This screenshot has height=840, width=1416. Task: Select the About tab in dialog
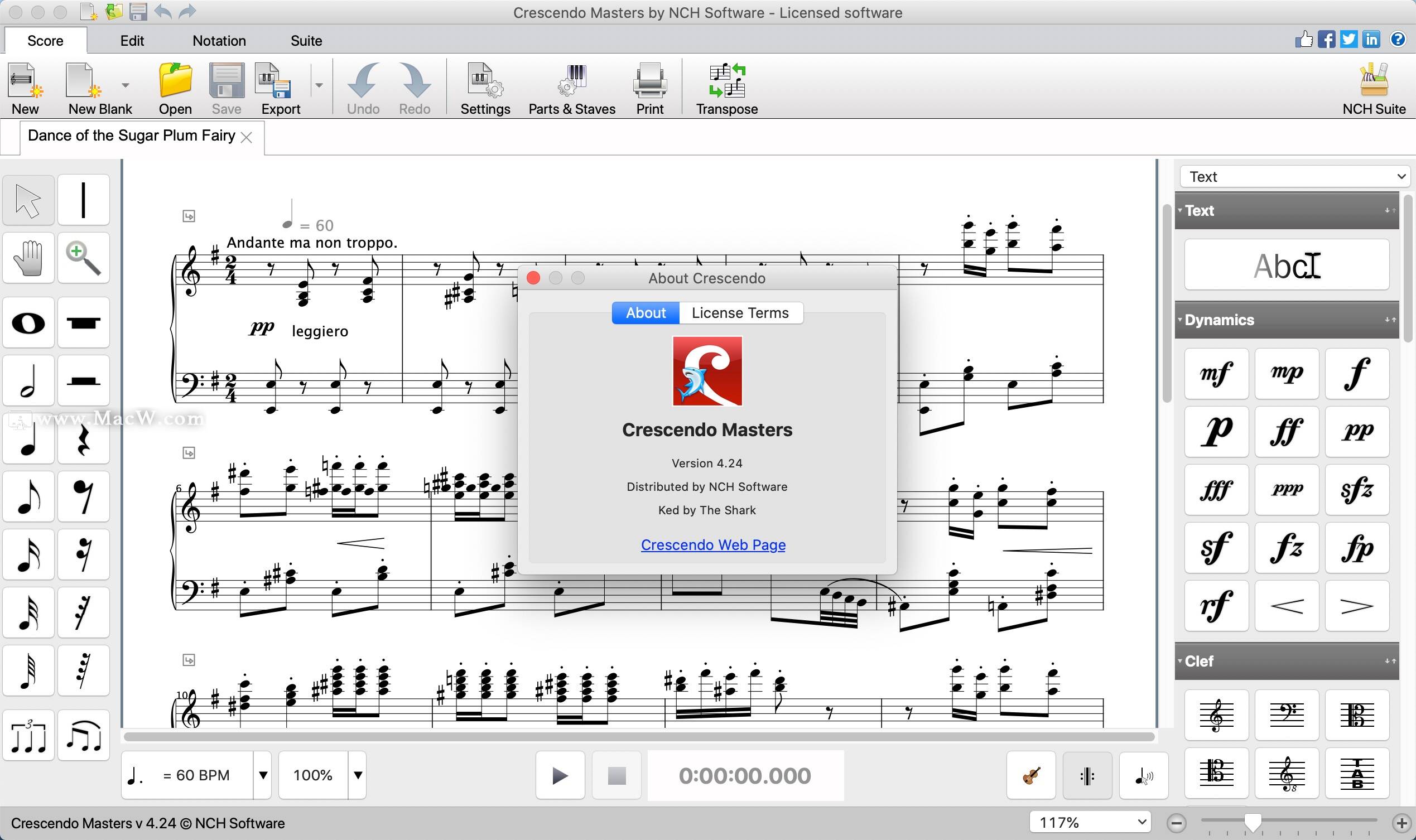tap(646, 313)
